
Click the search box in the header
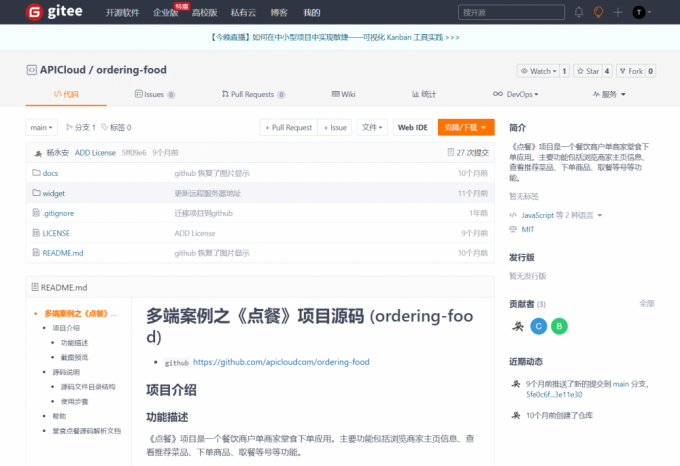point(510,12)
